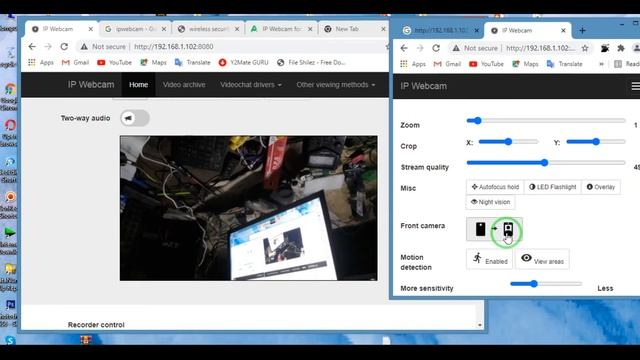
Task: Open Translate bookmark in right window
Action: 564,64
